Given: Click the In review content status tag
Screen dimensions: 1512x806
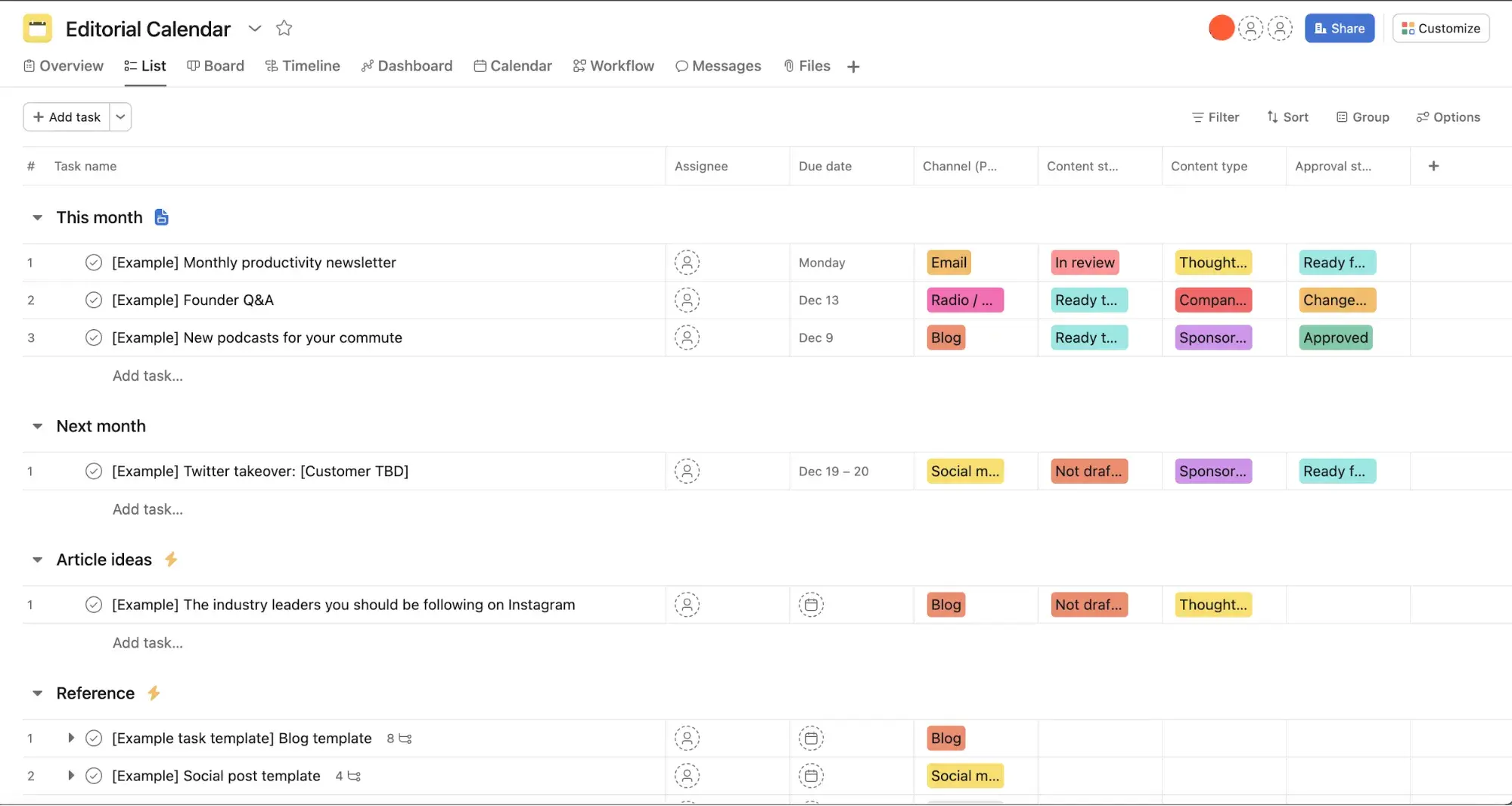Looking at the screenshot, I should [x=1085, y=263].
